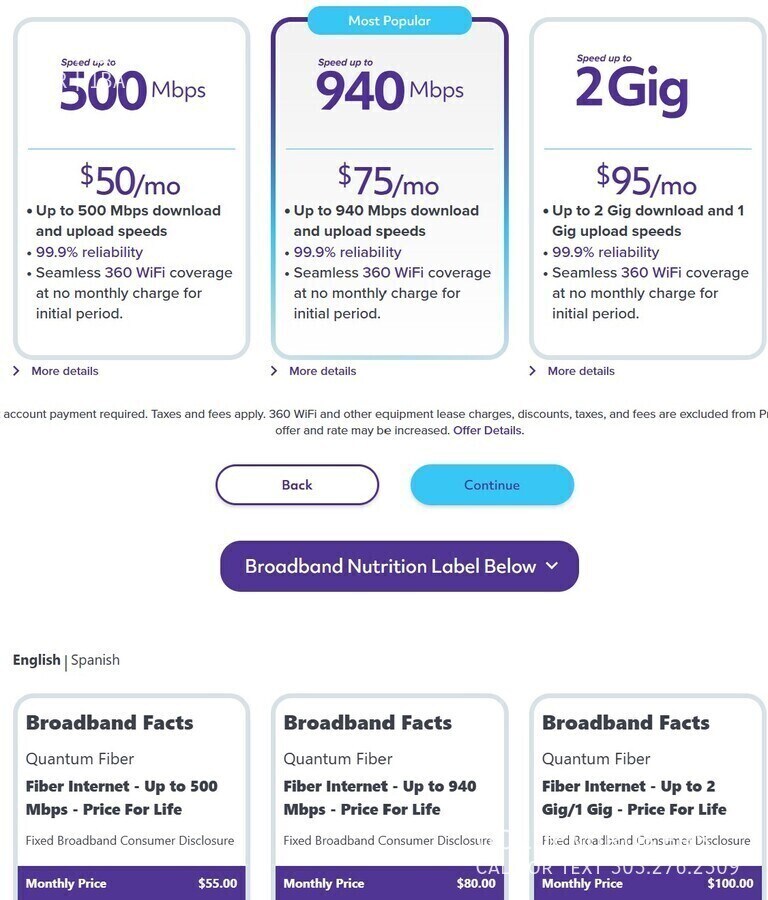768x900 pixels.
Task: Open the Offer Details link
Action: [x=488, y=431]
